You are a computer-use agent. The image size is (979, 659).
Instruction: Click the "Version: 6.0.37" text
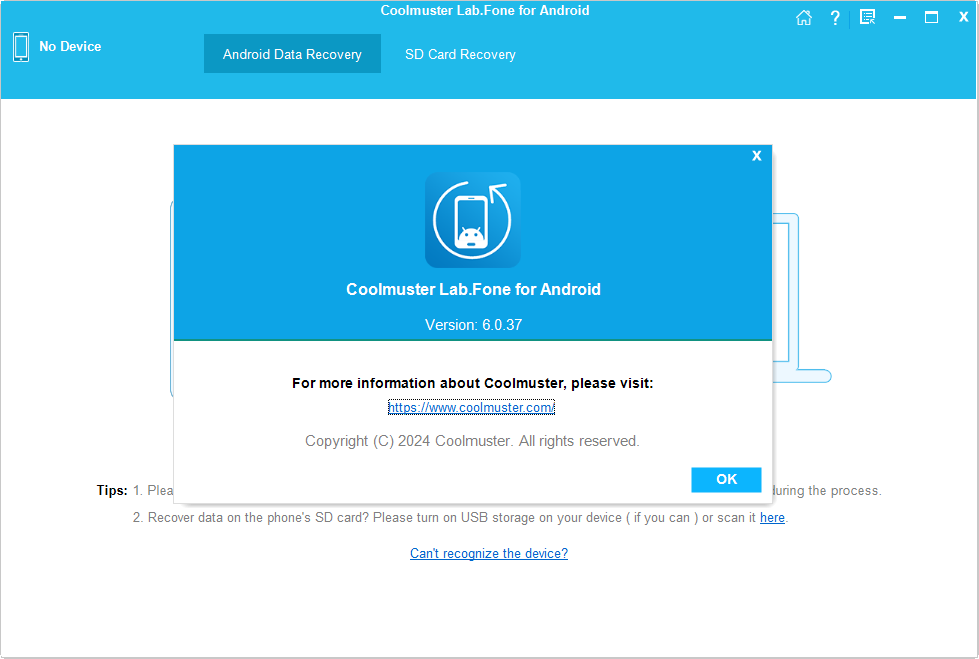tap(473, 325)
